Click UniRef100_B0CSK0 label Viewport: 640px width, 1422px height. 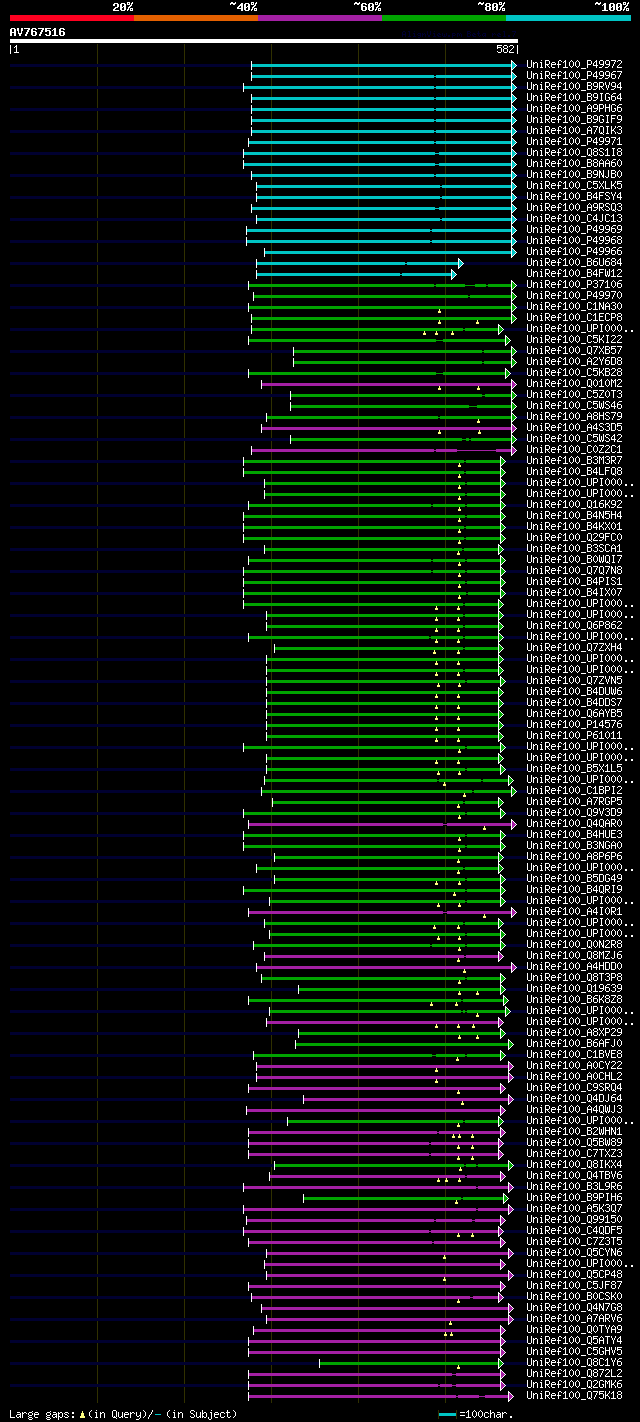[574, 1296]
